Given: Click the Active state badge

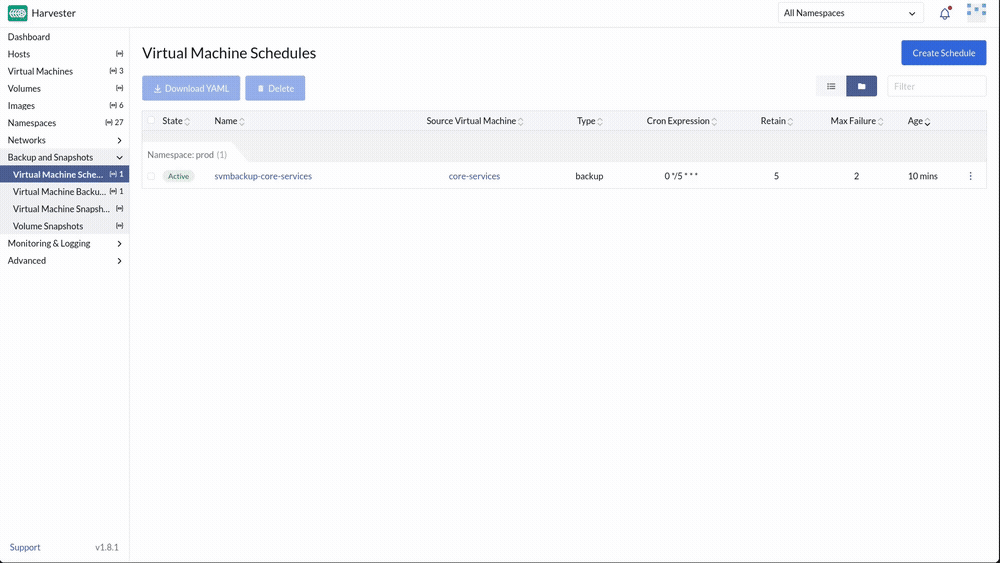Looking at the screenshot, I should pyautogui.click(x=179, y=176).
